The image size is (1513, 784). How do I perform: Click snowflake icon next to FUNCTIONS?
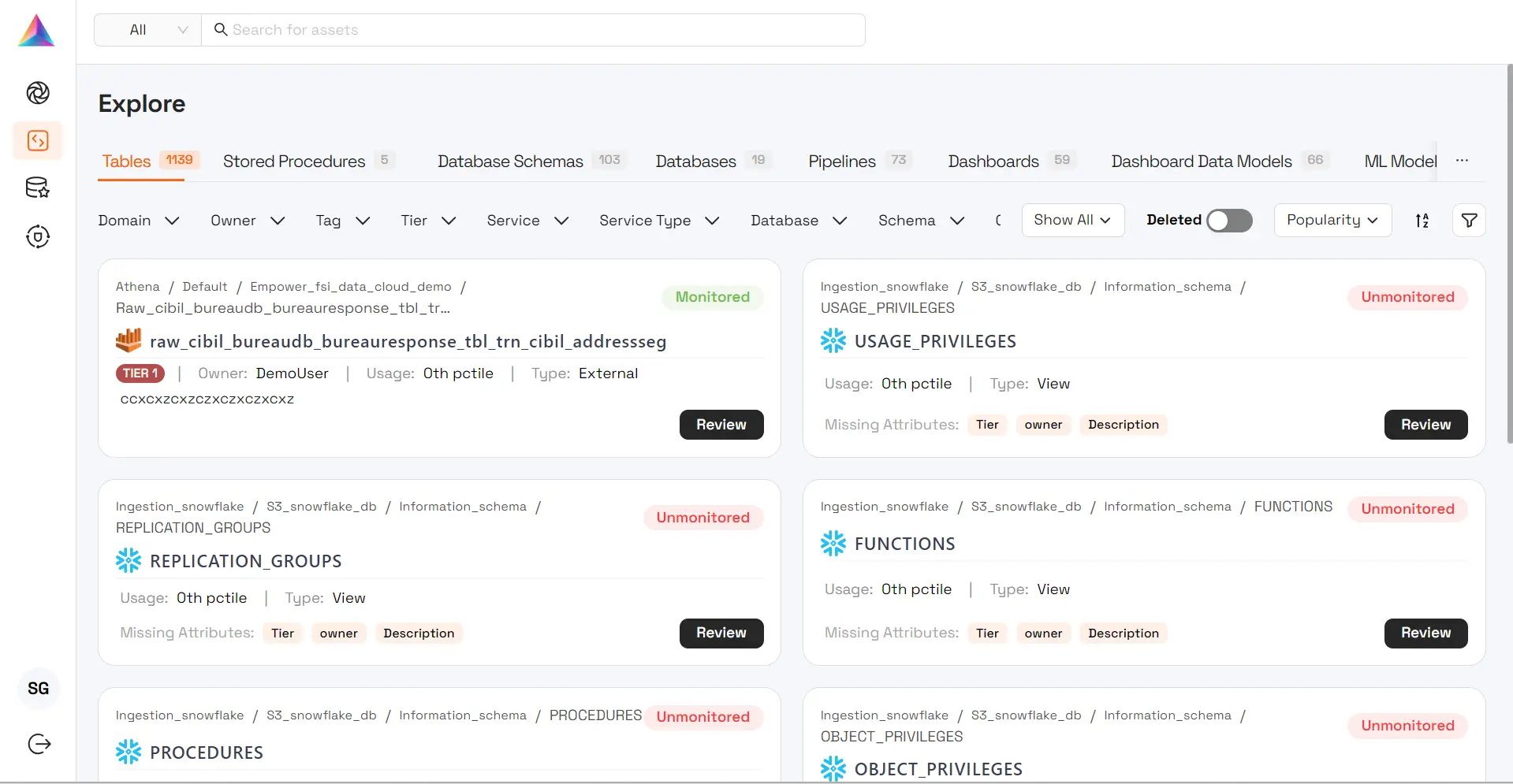[833, 543]
